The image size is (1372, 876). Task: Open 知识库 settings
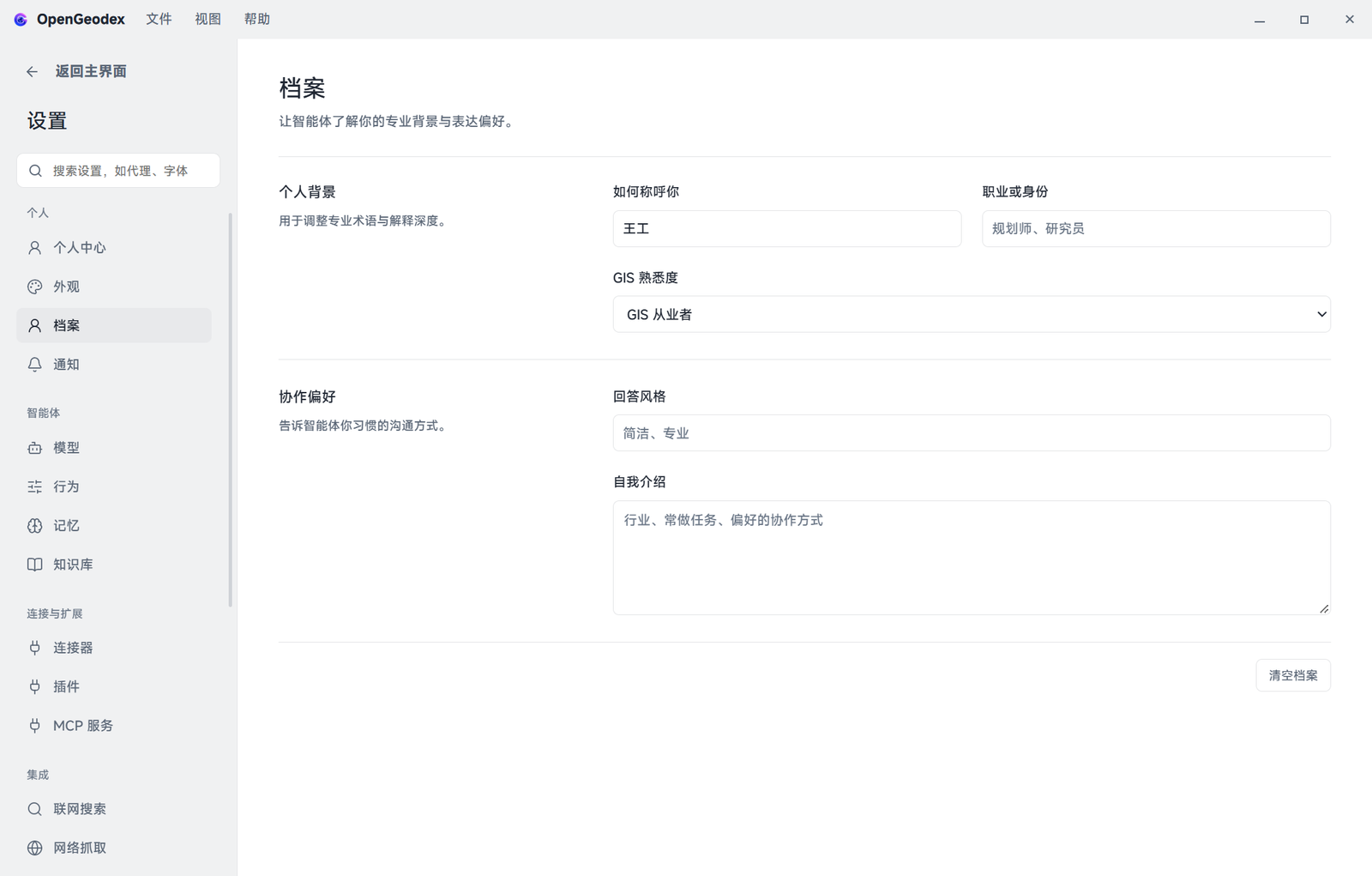114,565
